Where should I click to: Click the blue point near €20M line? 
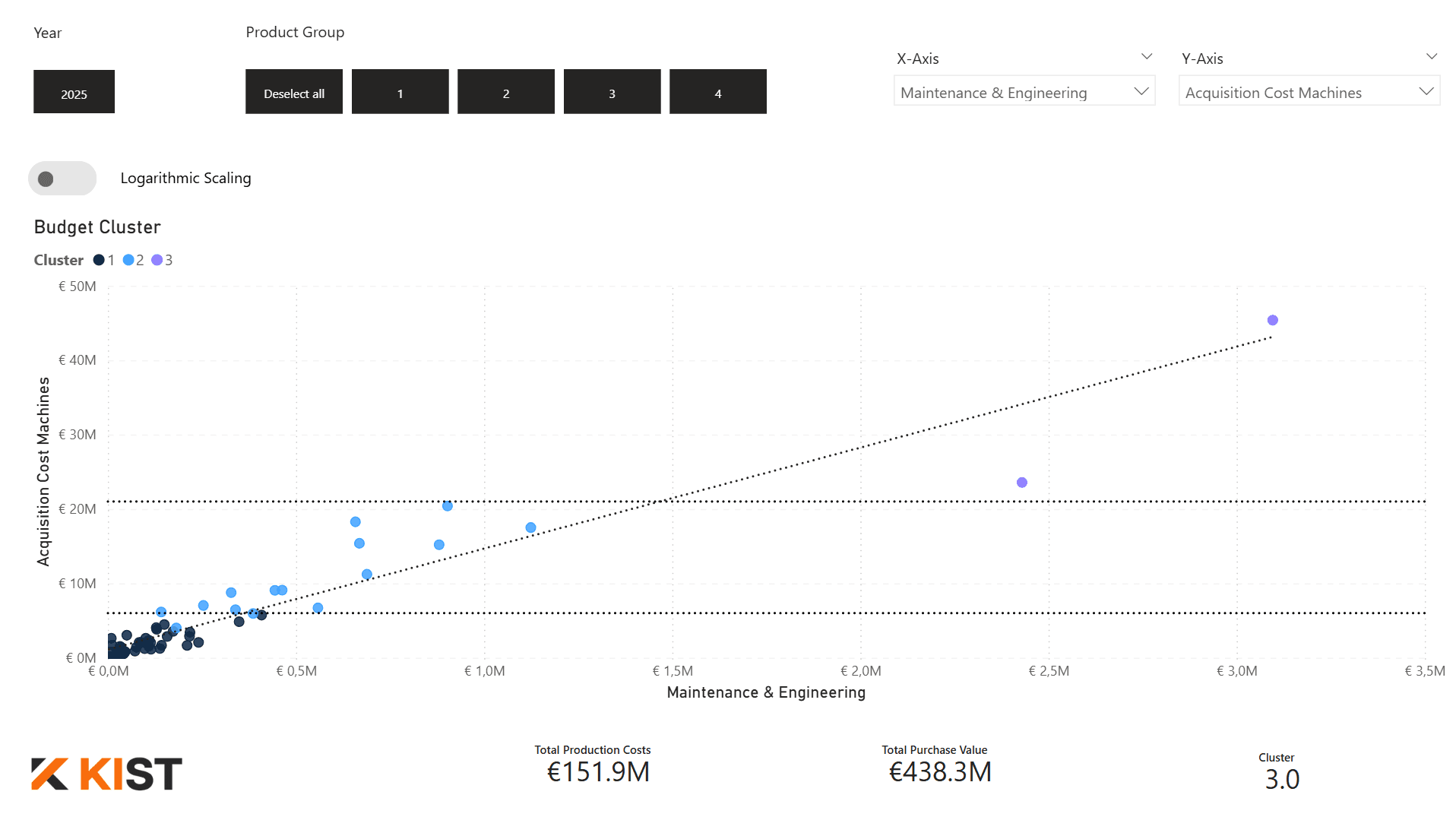pos(447,506)
